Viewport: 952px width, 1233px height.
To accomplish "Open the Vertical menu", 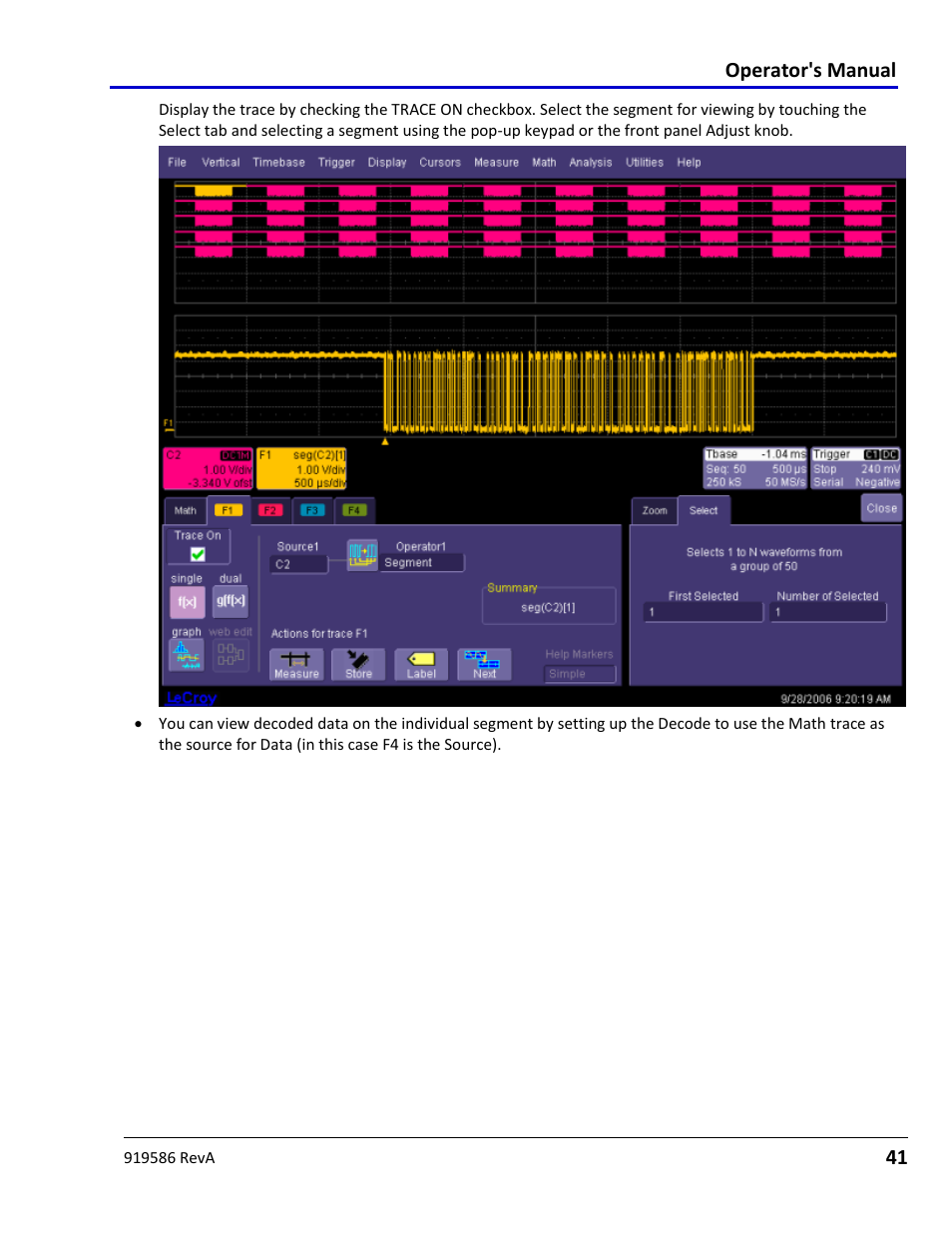I will click(x=221, y=163).
